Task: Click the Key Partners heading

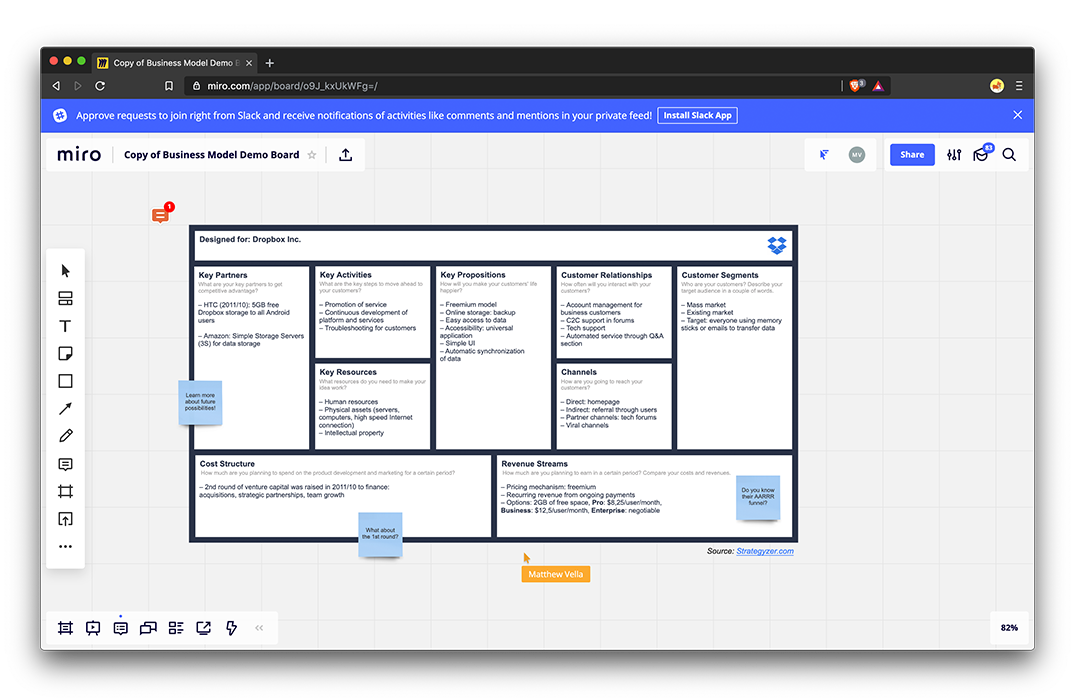Action: pyautogui.click(x=223, y=275)
